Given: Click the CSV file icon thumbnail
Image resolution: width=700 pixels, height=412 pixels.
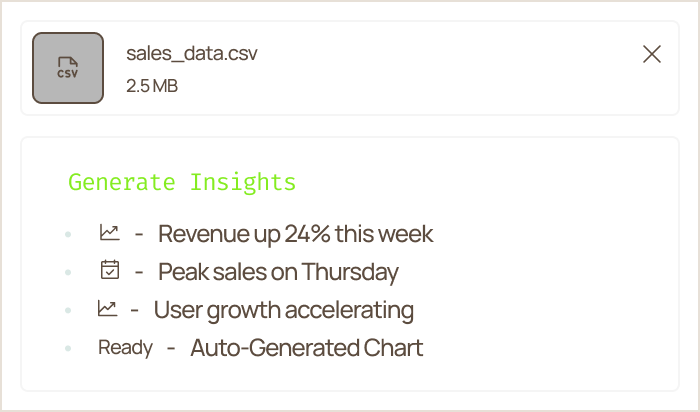Looking at the screenshot, I should [x=68, y=68].
